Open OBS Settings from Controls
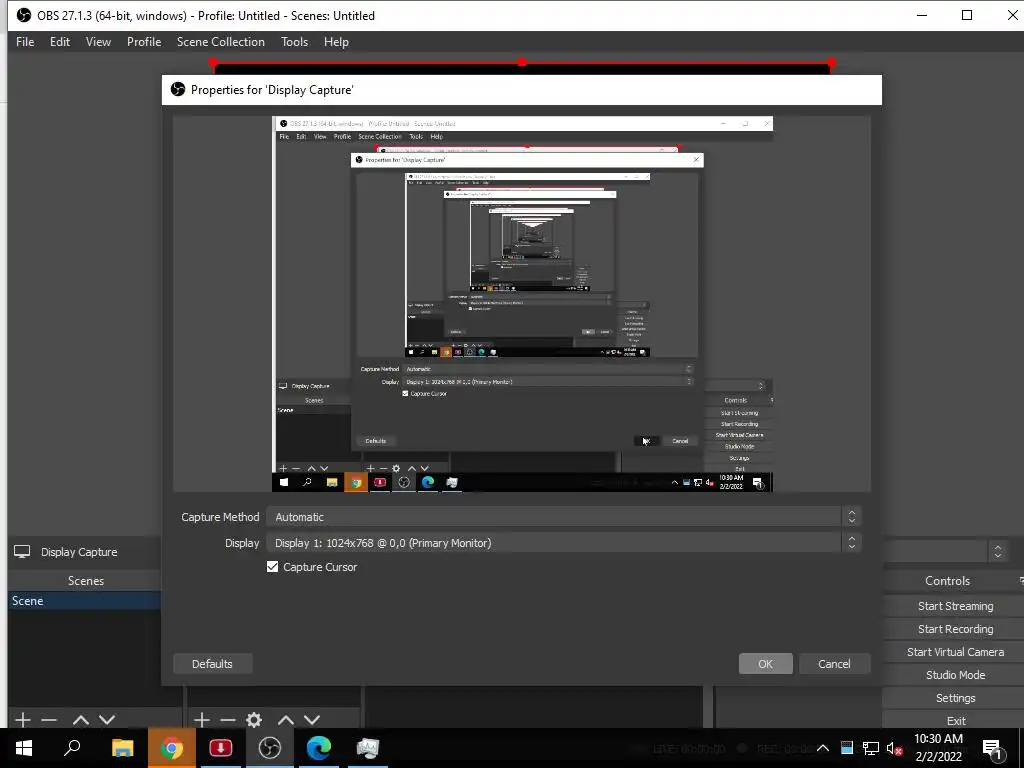This screenshot has height=768, width=1024. coord(955,698)
